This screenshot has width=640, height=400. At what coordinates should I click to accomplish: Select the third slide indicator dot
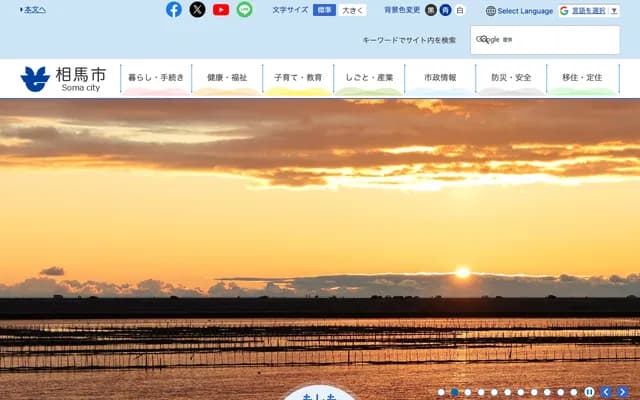coord(468,392)
